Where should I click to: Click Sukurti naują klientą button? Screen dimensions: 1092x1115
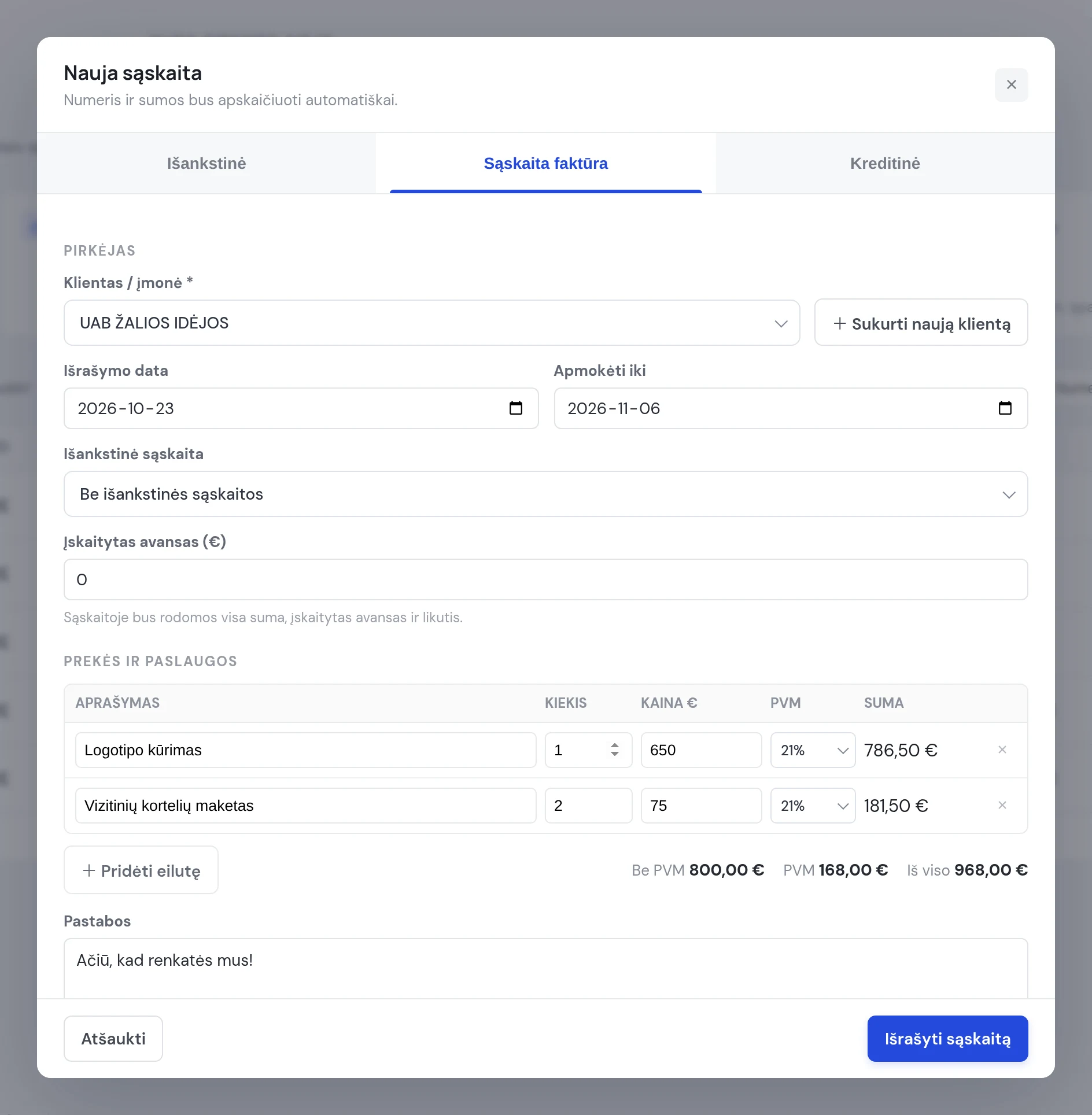point(921,323)
